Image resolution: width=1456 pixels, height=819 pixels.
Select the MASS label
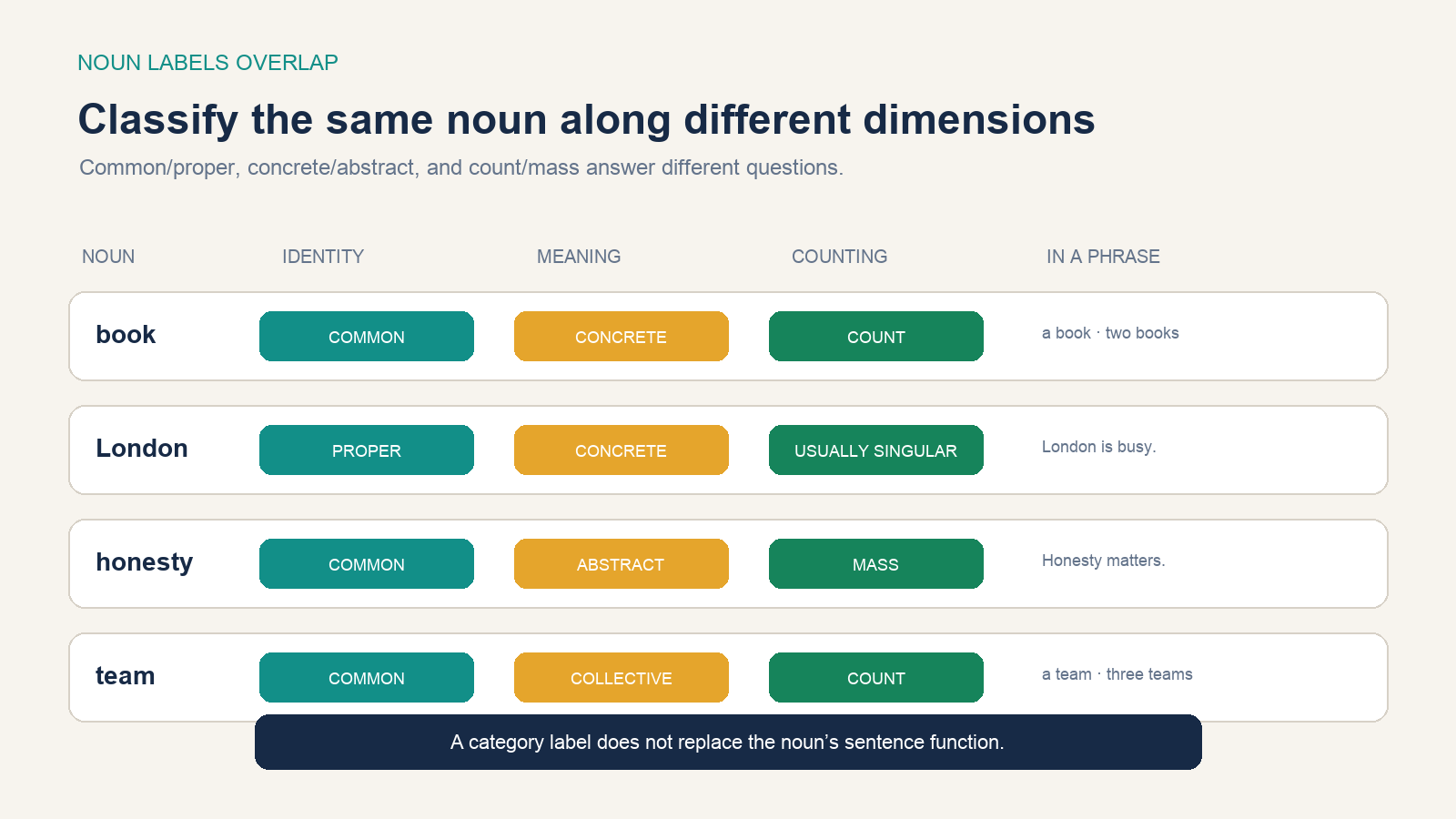(876, 564)
